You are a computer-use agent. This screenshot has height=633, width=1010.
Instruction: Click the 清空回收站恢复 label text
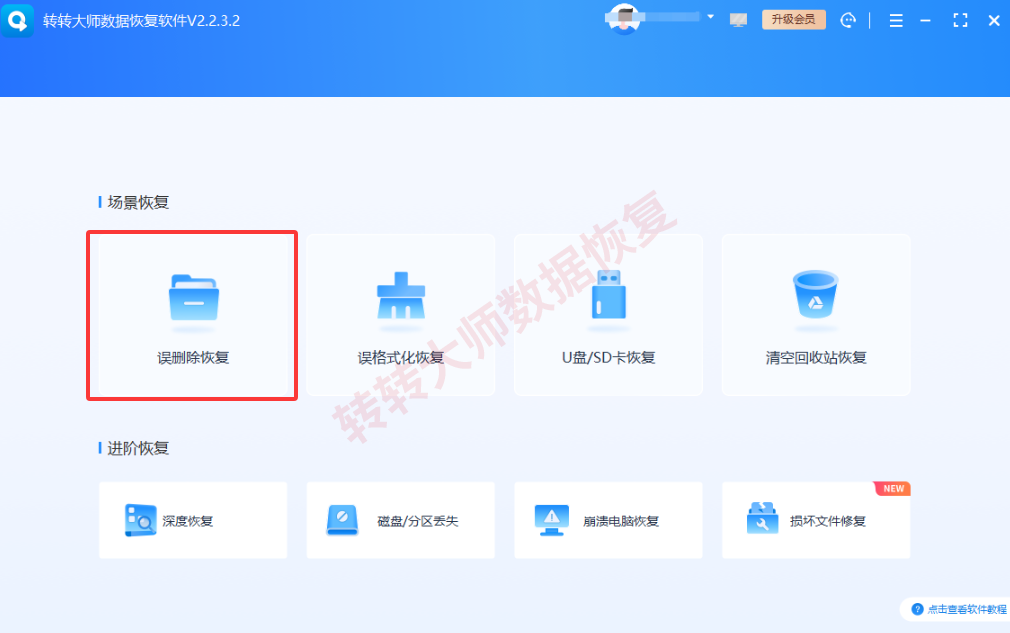[816, 357]
